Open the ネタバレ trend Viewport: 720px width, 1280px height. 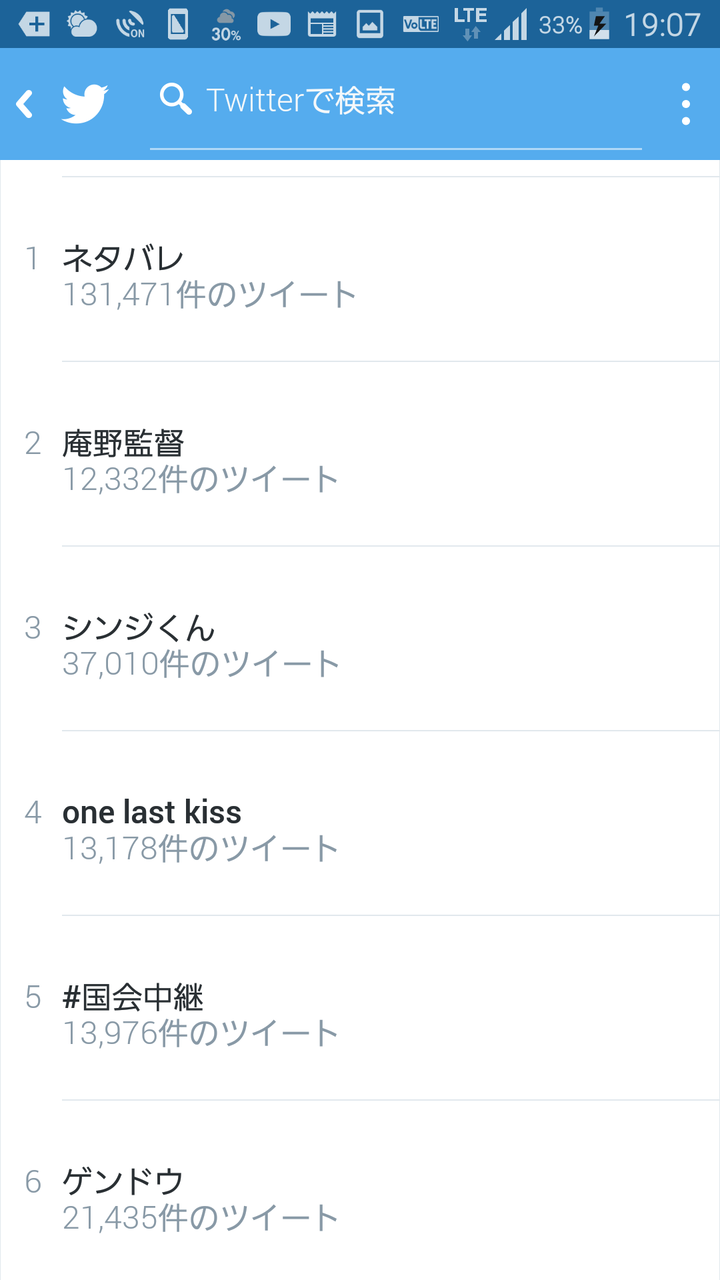point(360,270)
